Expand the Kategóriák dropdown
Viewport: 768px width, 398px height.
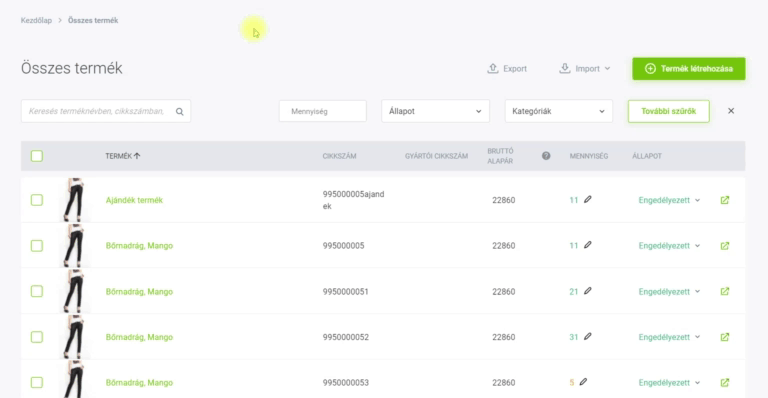tap(558, 111)
